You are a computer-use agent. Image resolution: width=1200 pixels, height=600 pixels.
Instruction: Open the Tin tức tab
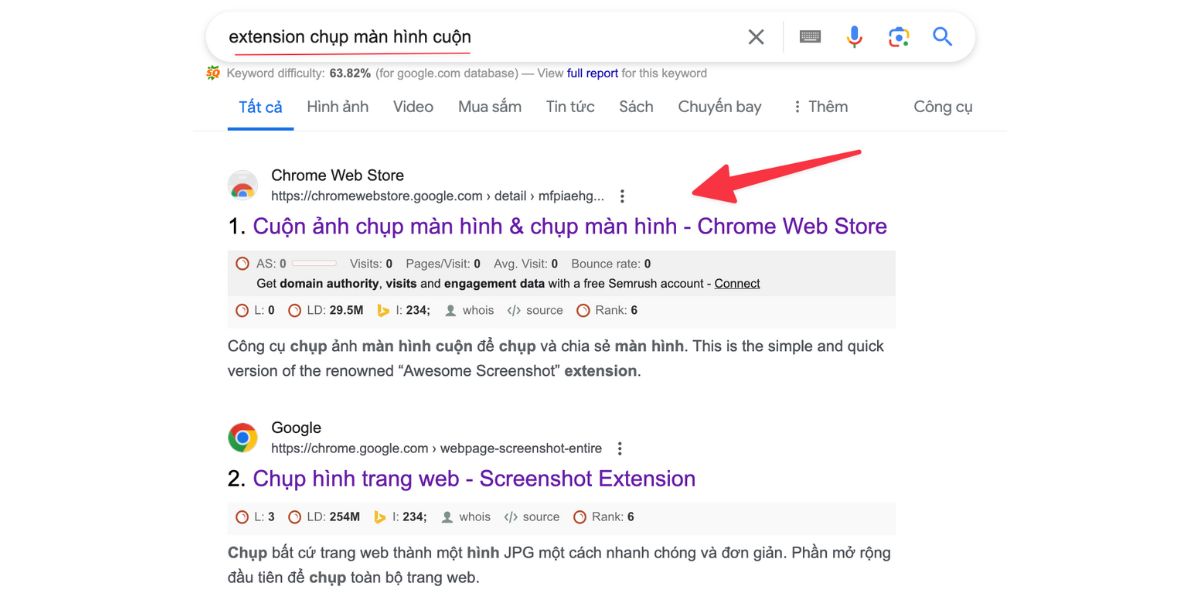click(x=570, y=107)
